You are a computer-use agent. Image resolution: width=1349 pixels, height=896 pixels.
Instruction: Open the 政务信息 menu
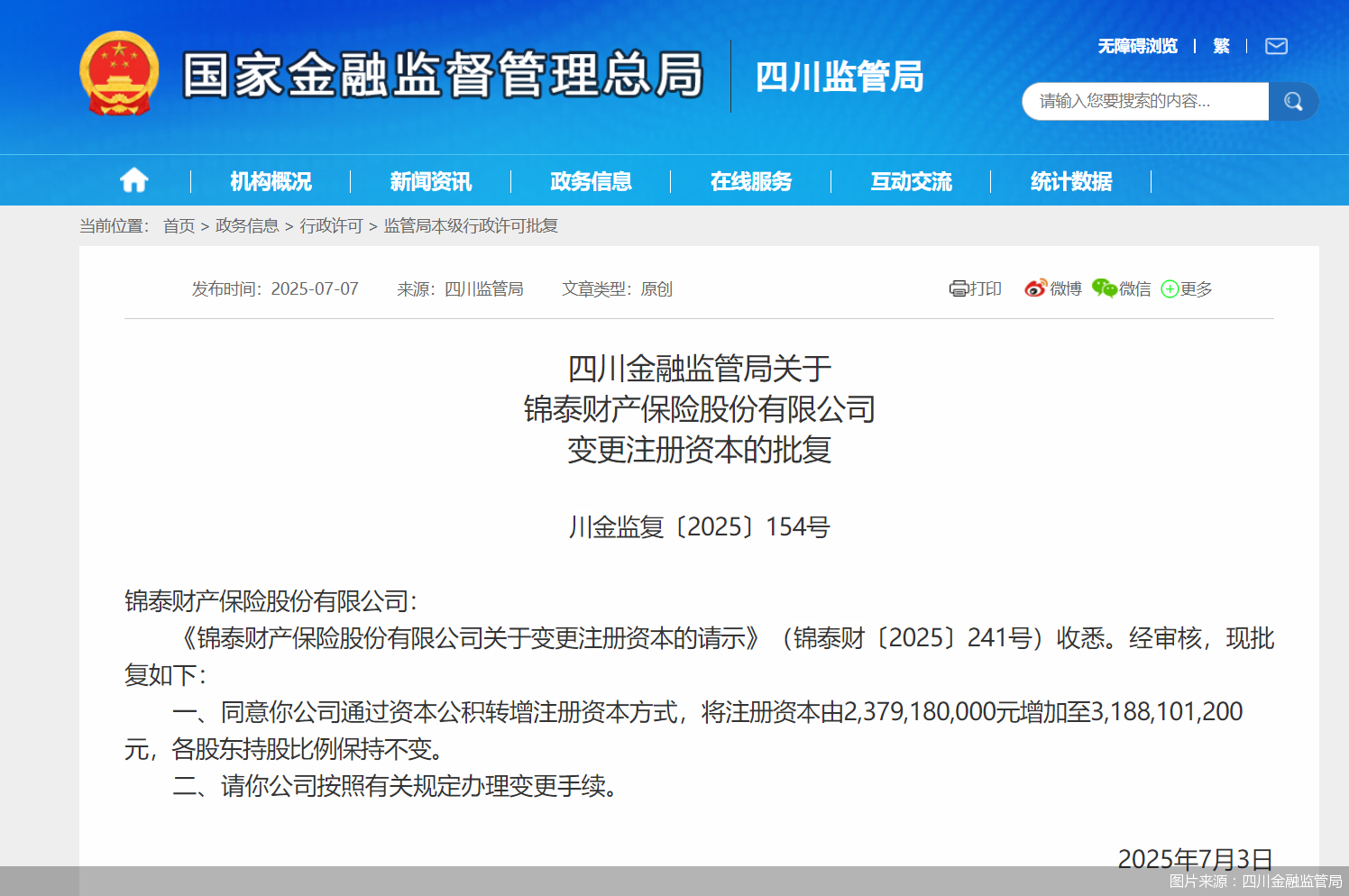tap(590, 181)
